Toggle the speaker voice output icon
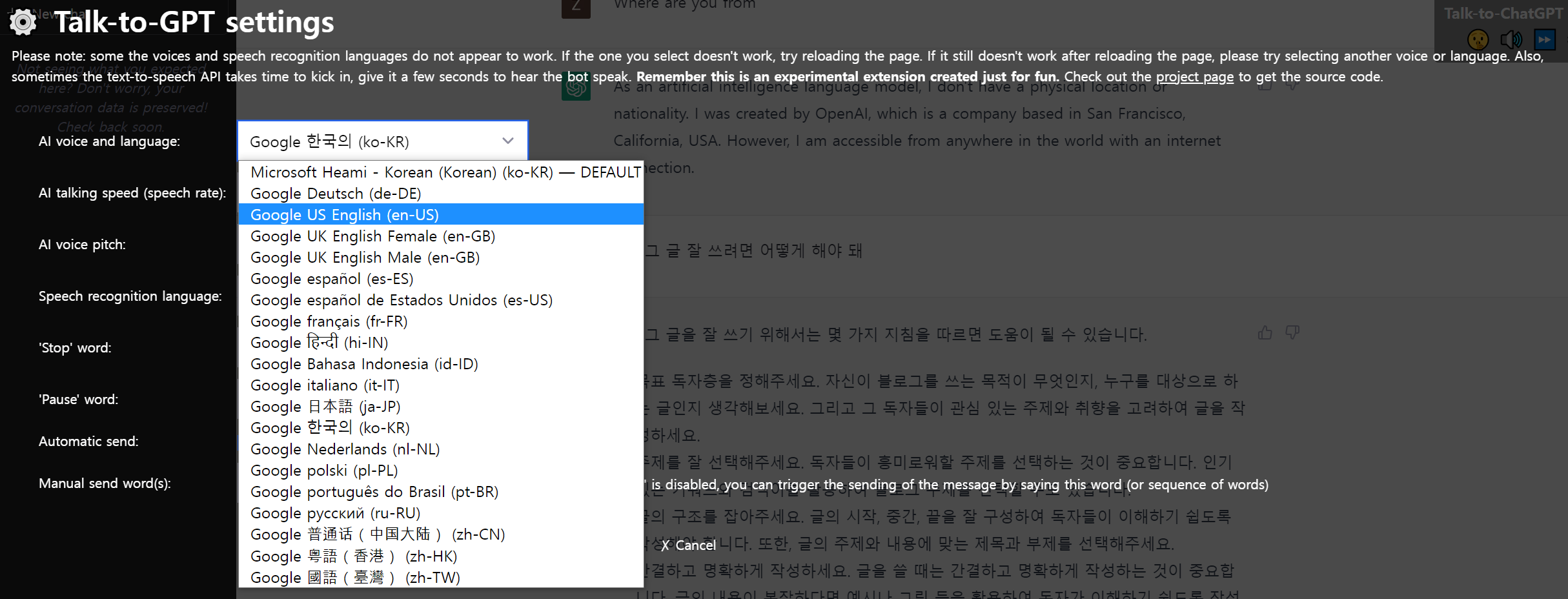Screen dimensions: 1568x599 coord(1511,40)
